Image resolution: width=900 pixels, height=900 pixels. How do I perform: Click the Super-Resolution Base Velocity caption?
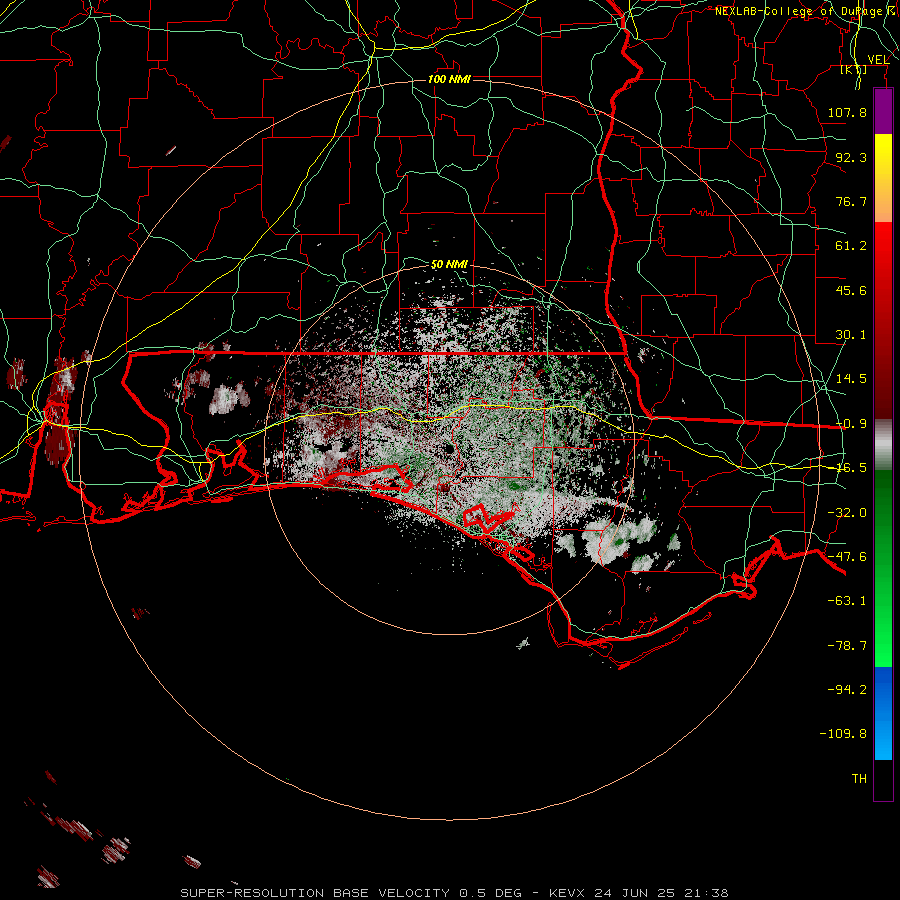click(455, 893)
